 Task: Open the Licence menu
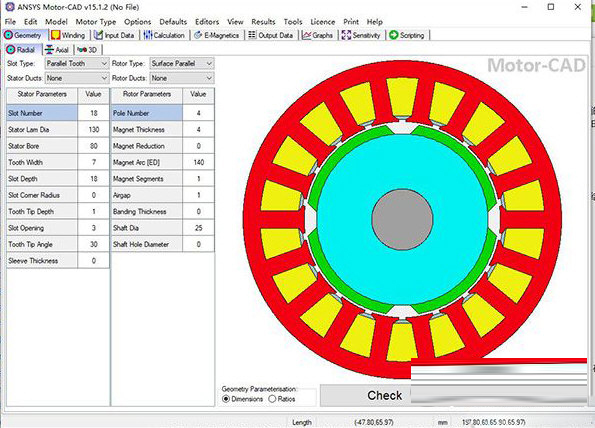[323, 22]
